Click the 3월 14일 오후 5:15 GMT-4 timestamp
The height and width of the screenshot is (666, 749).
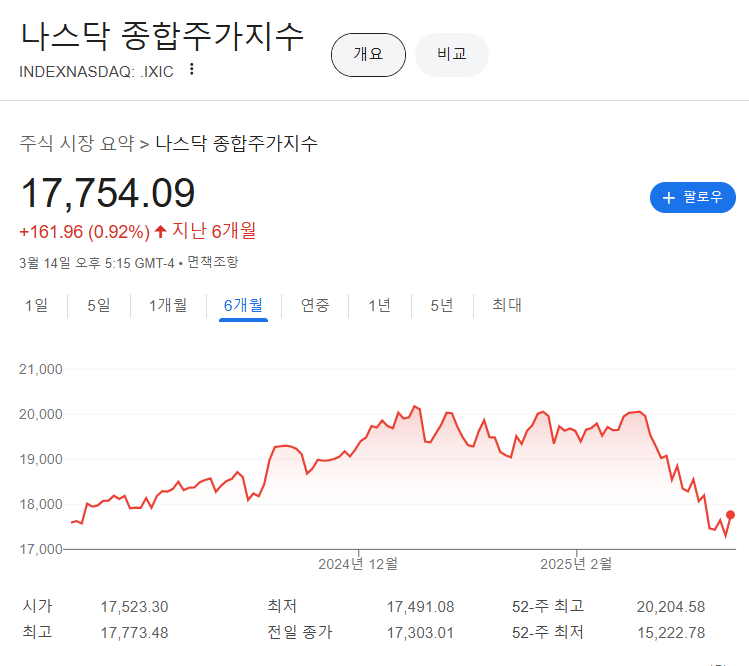pyautogui.click(x=97, y=263)
